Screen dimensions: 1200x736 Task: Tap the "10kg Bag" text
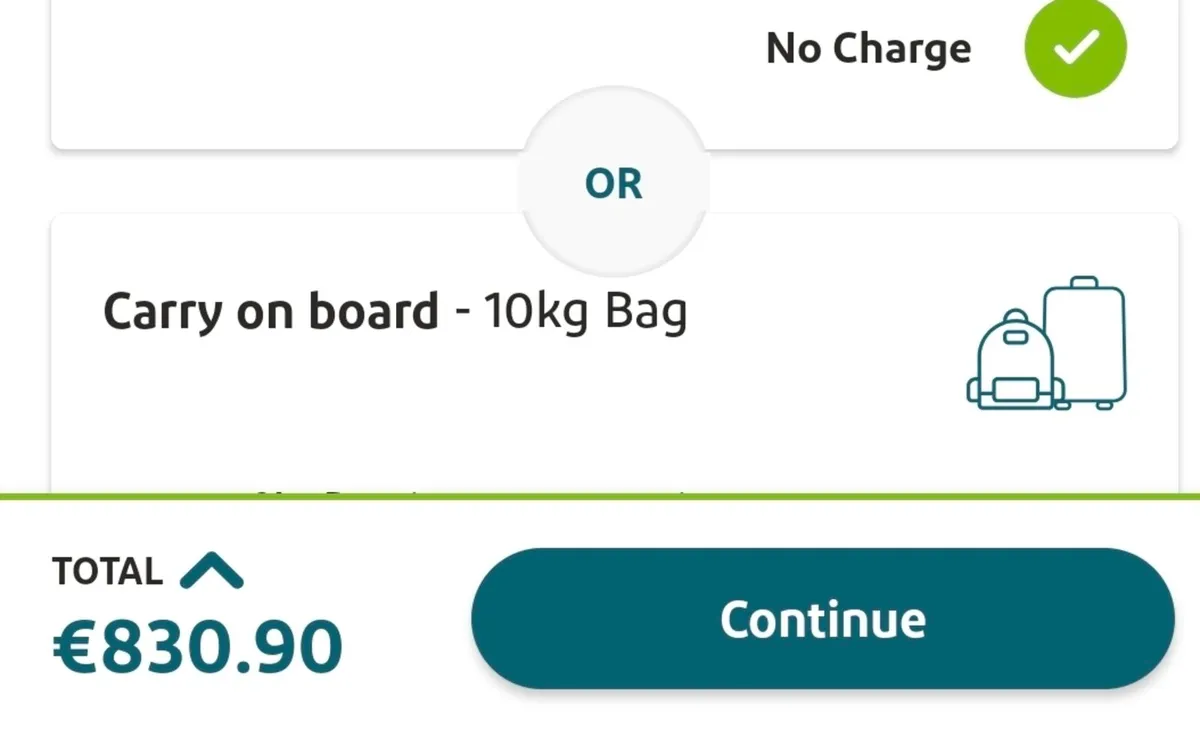click(585, 312)
